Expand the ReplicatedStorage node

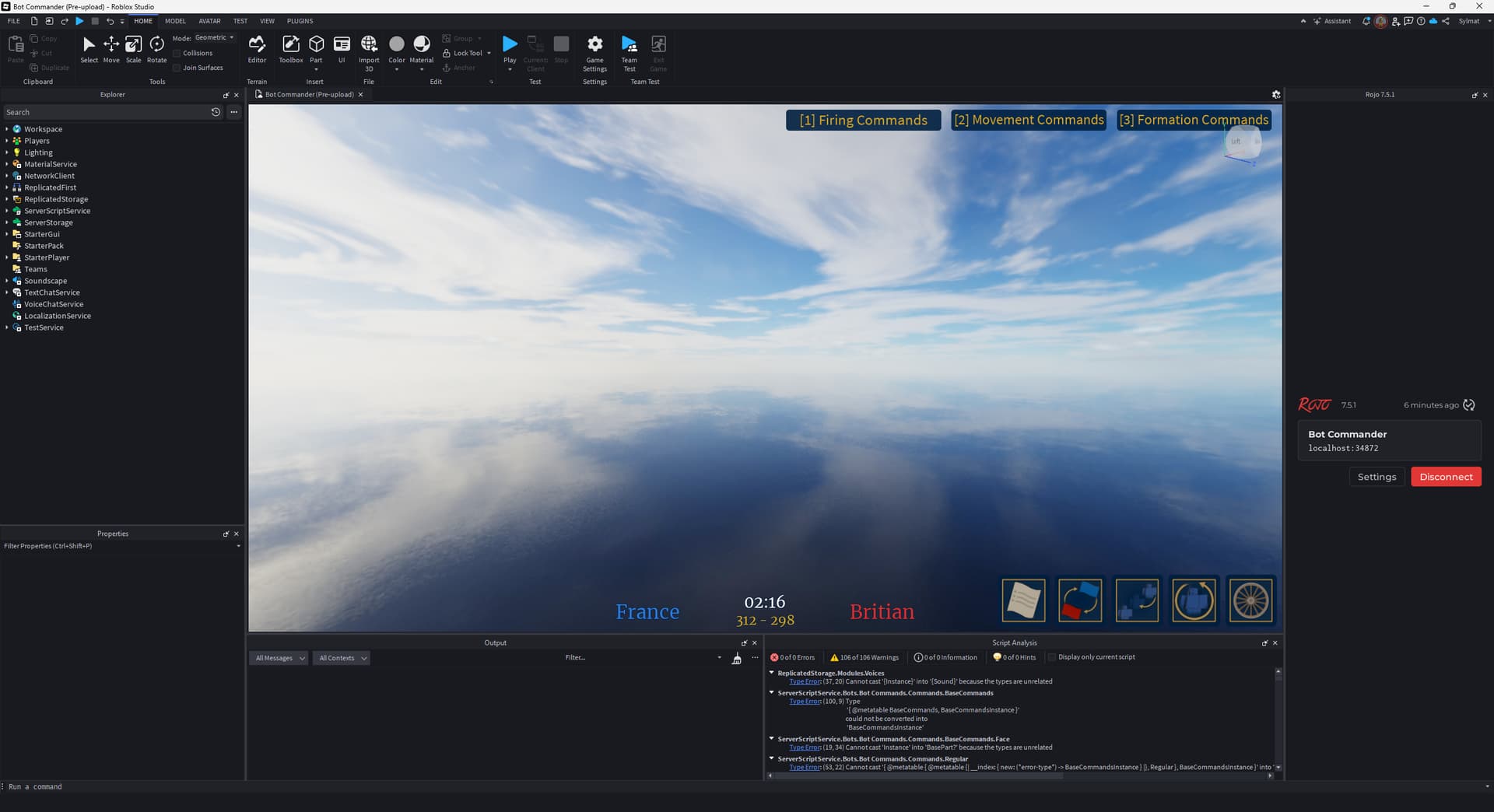[7, 199]
